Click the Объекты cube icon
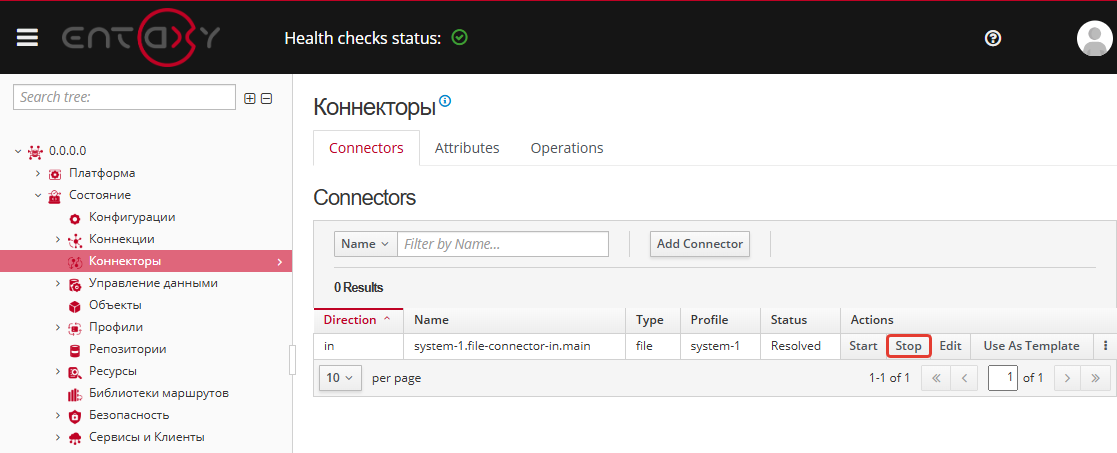This screenshot has height=453, width=1117. pyautogui.click(x=75, y=306)
